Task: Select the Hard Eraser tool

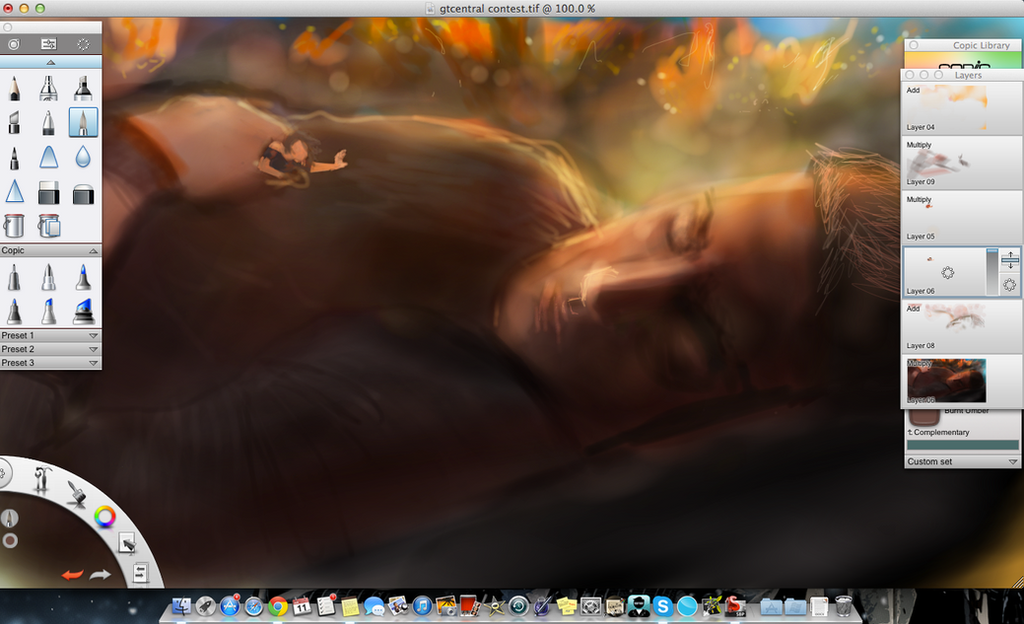Action: pos(48,193)
